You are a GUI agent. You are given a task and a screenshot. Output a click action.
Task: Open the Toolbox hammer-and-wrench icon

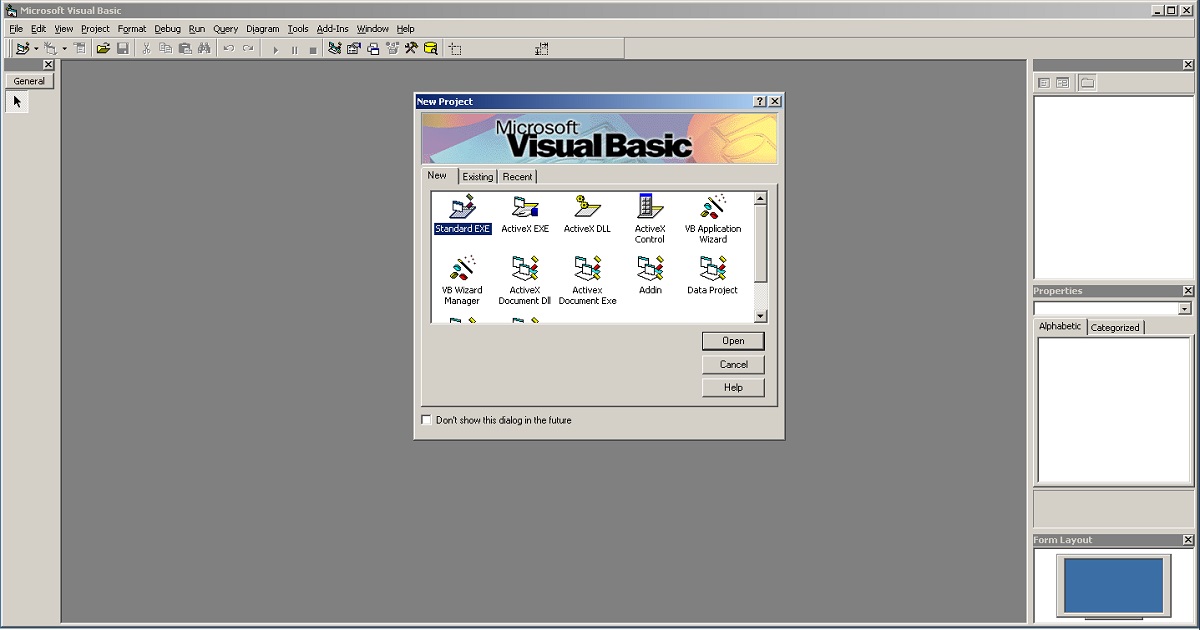411,48
